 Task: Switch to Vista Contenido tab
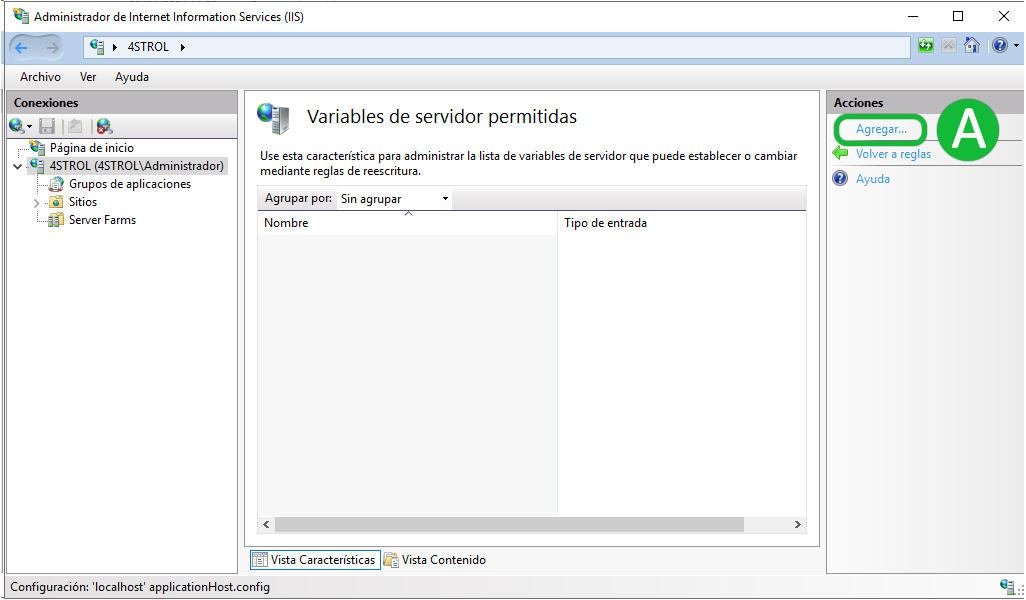(436, 559)
